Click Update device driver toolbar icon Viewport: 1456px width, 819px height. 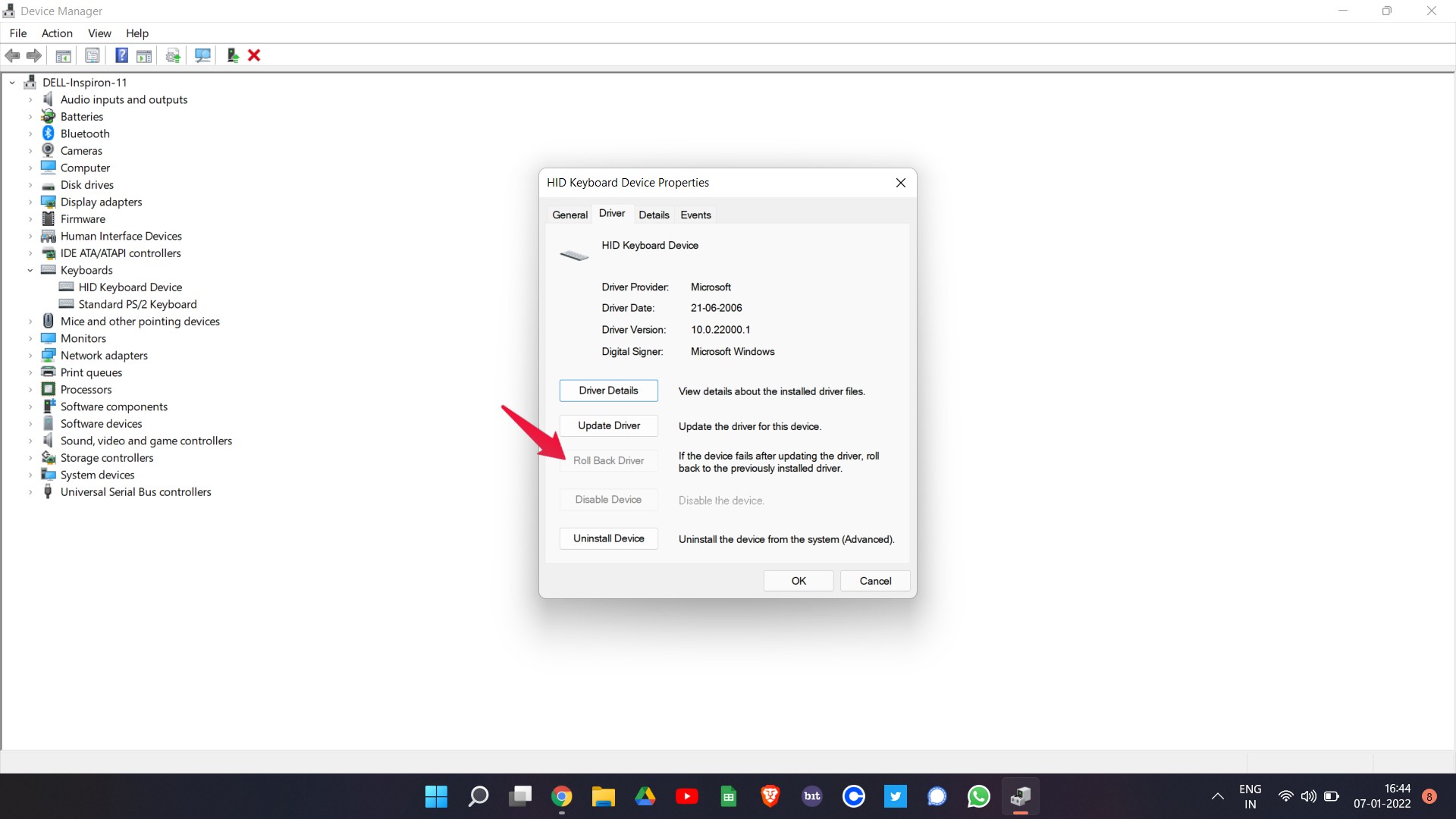coord(173,55)
